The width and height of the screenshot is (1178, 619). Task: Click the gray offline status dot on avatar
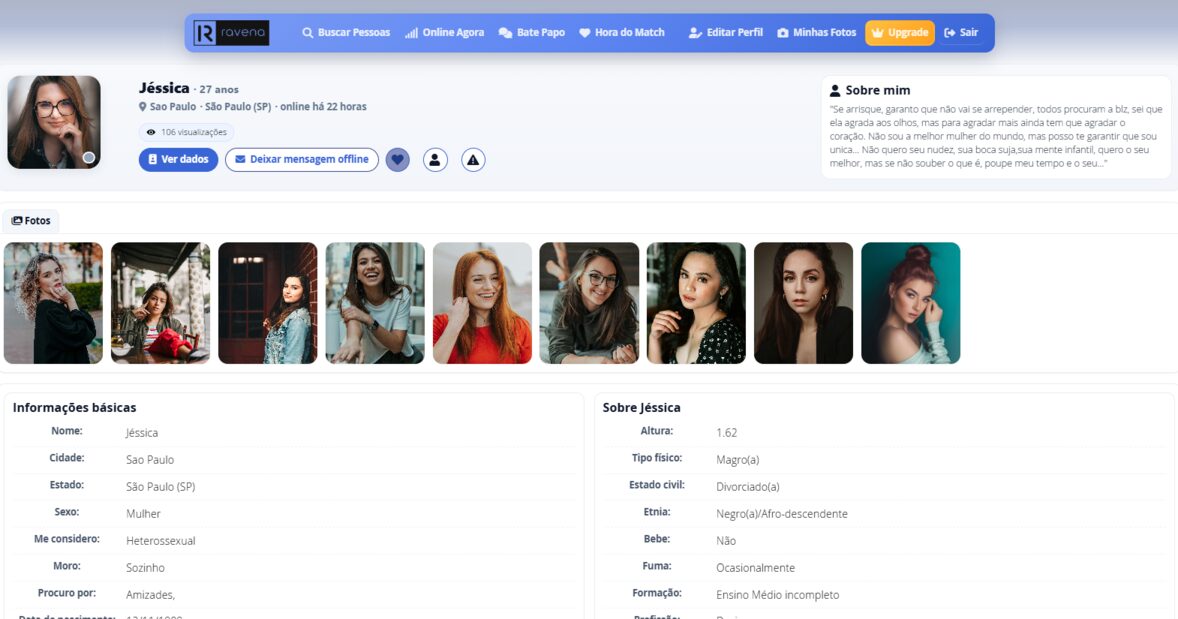click(89, 158)
